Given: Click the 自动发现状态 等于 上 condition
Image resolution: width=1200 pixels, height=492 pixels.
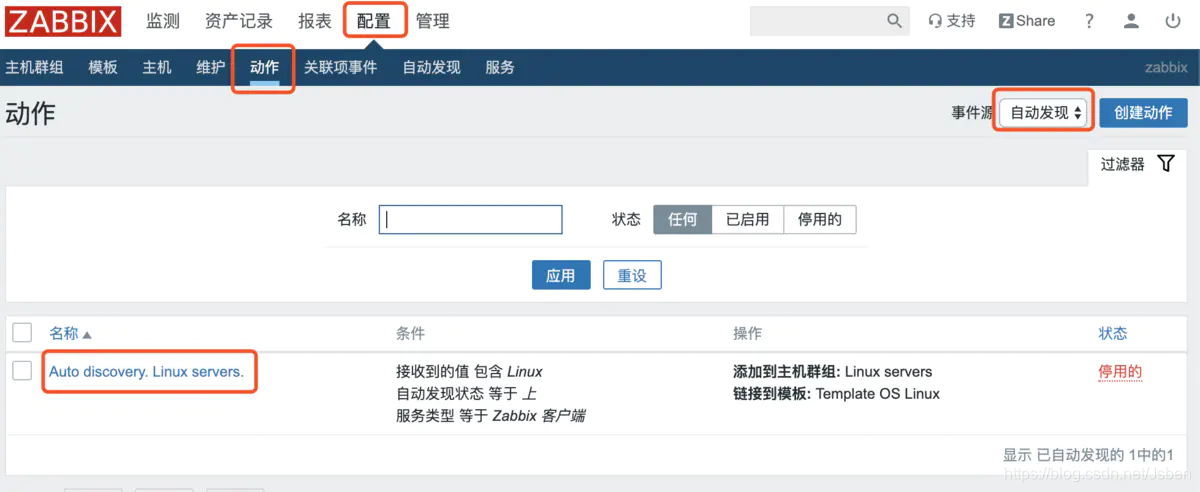Looking at the screenshot, I should [466, 393].
